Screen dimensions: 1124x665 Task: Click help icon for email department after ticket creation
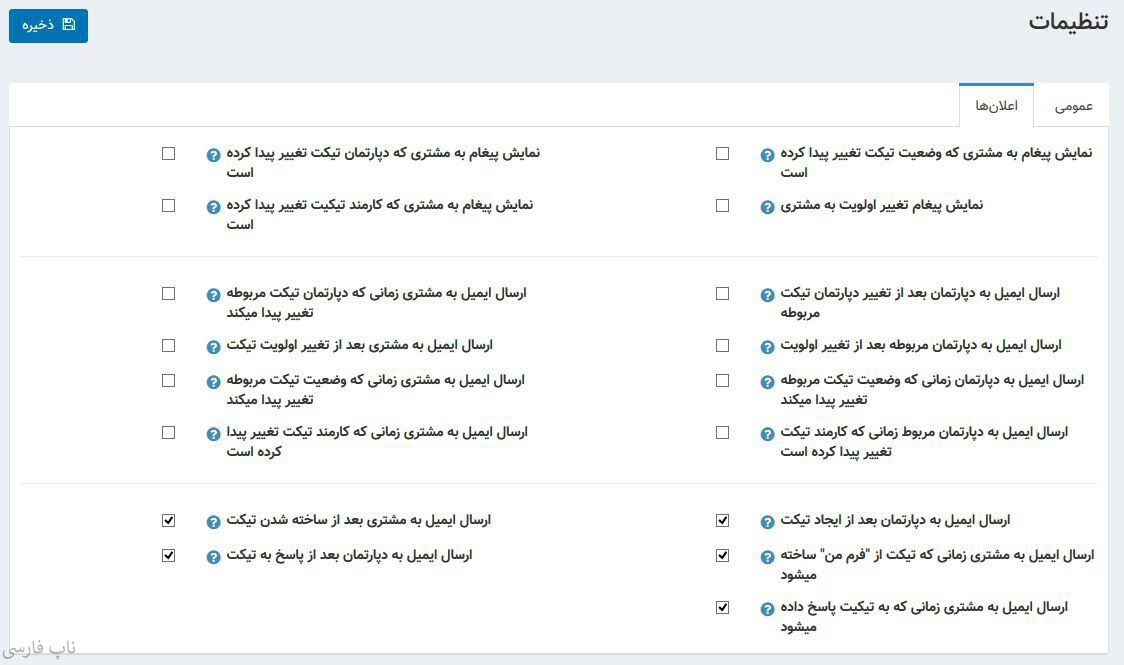click(x=767, y=522)
